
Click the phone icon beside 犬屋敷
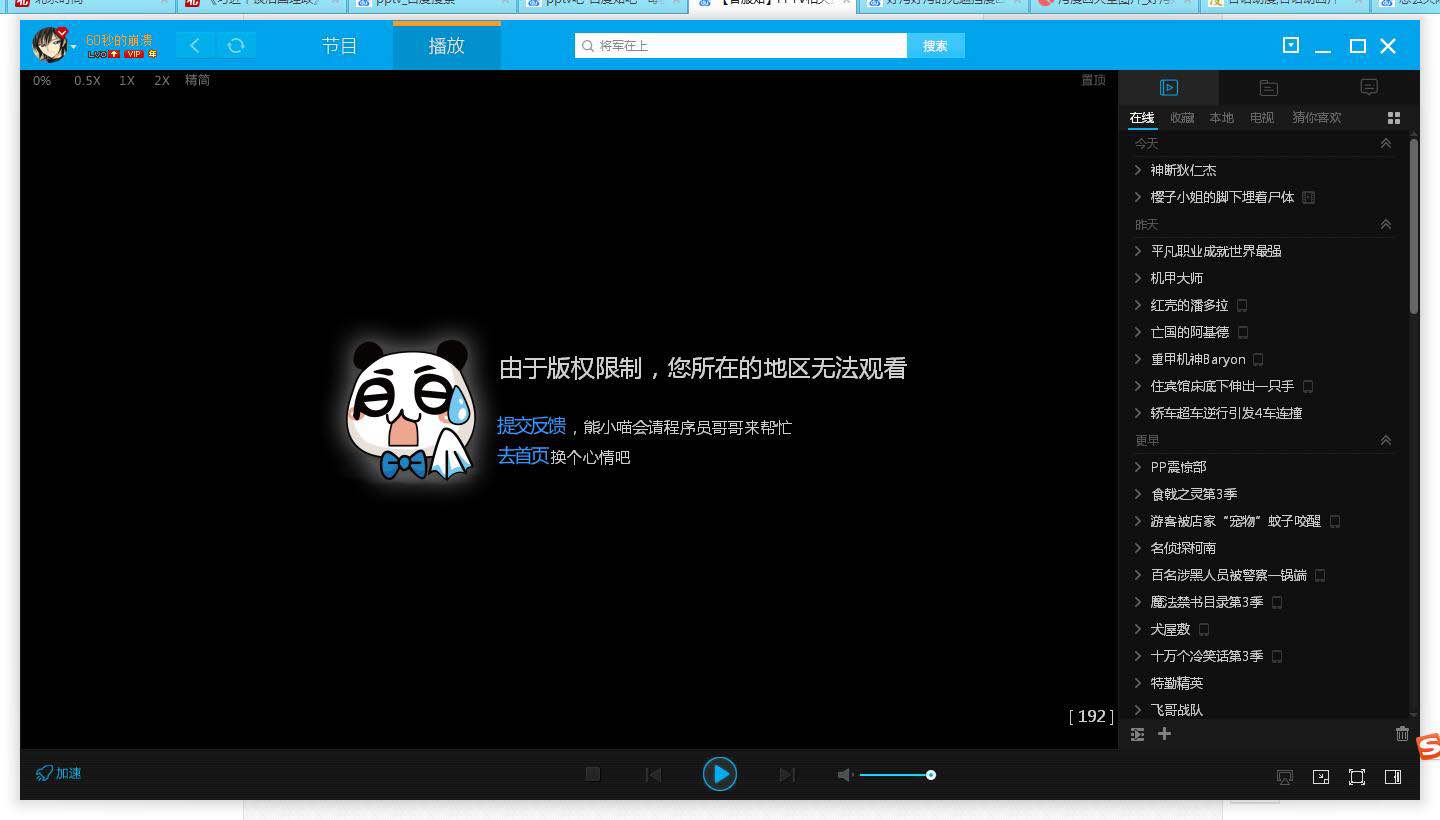(x=1204, y=629)
